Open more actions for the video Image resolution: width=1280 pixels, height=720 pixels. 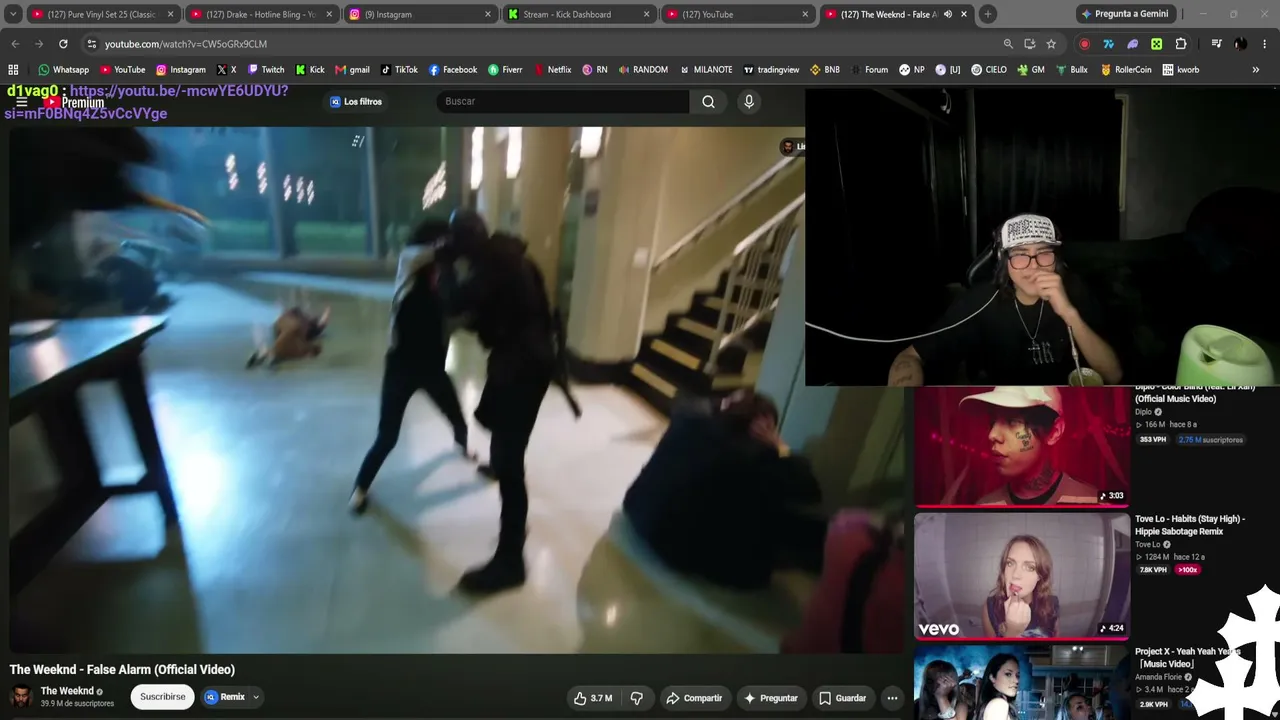coord(892,698)
